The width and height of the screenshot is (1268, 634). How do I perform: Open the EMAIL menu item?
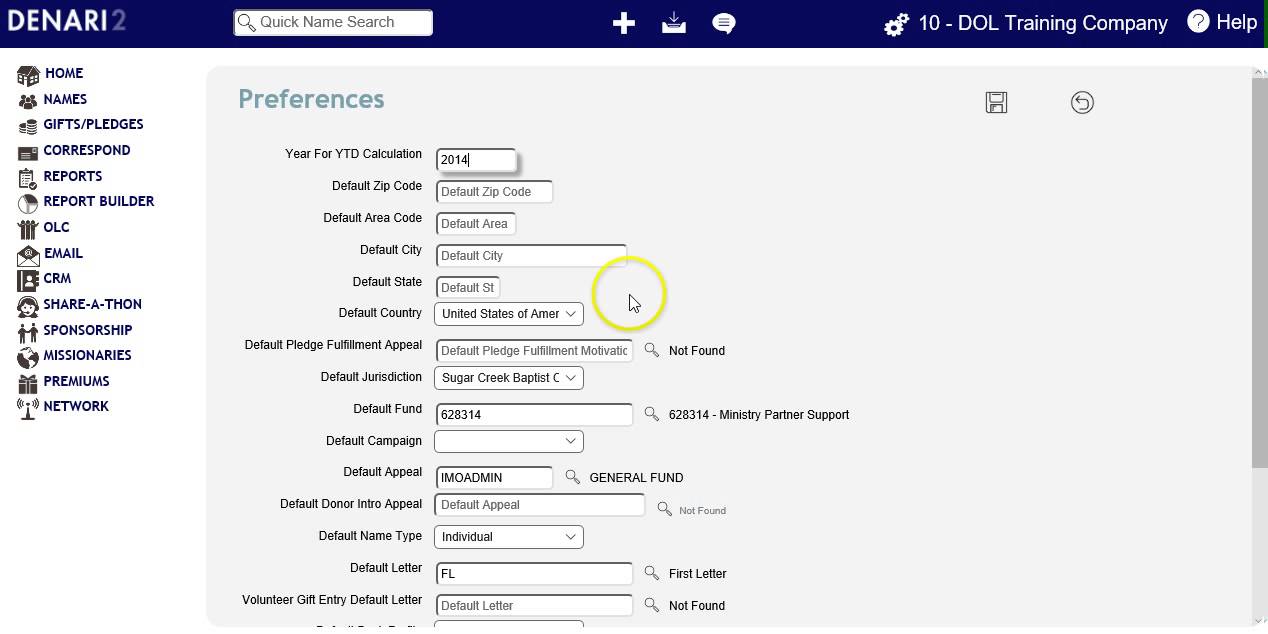click(x=63, y=253)
